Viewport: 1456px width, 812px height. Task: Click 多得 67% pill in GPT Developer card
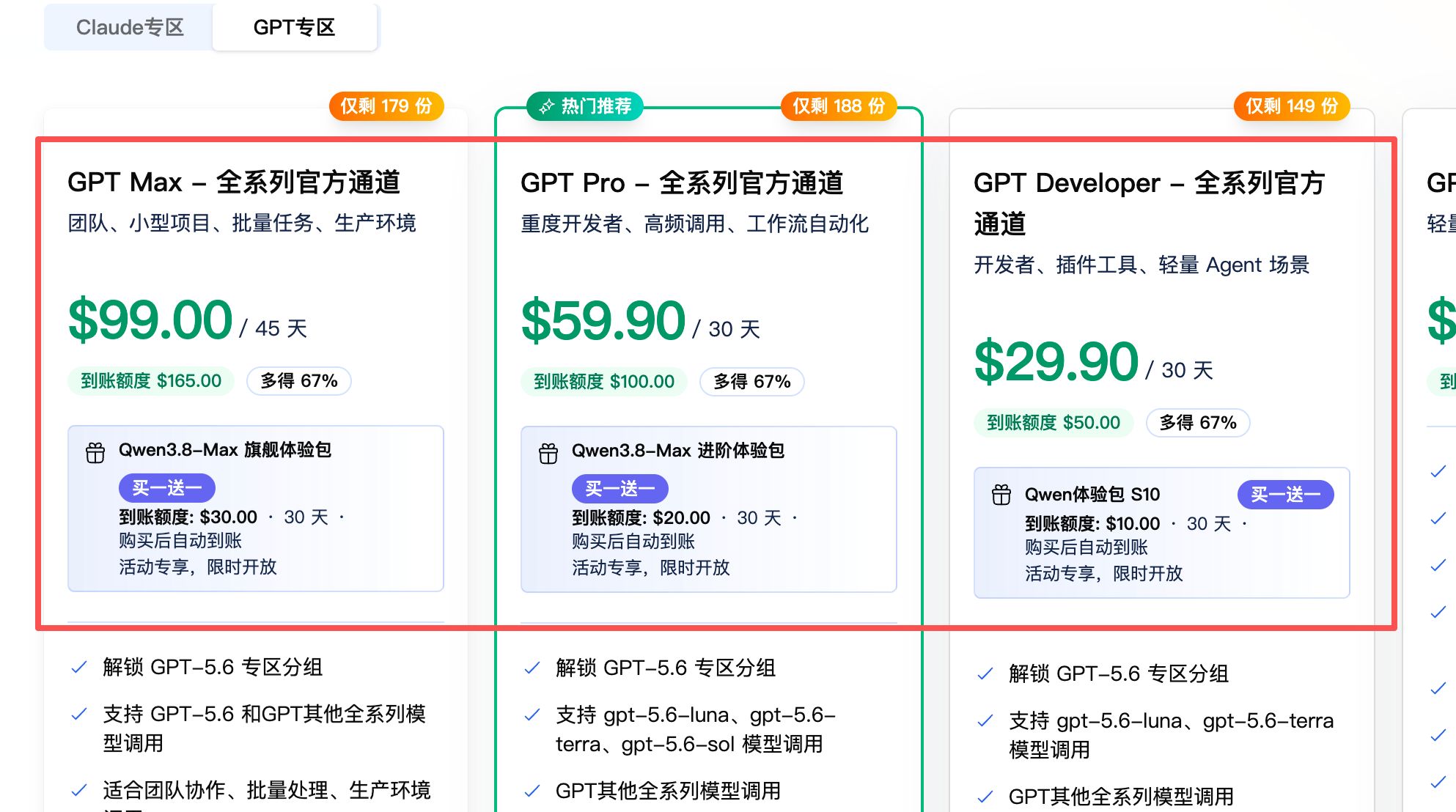click(x=1198, y=423)
